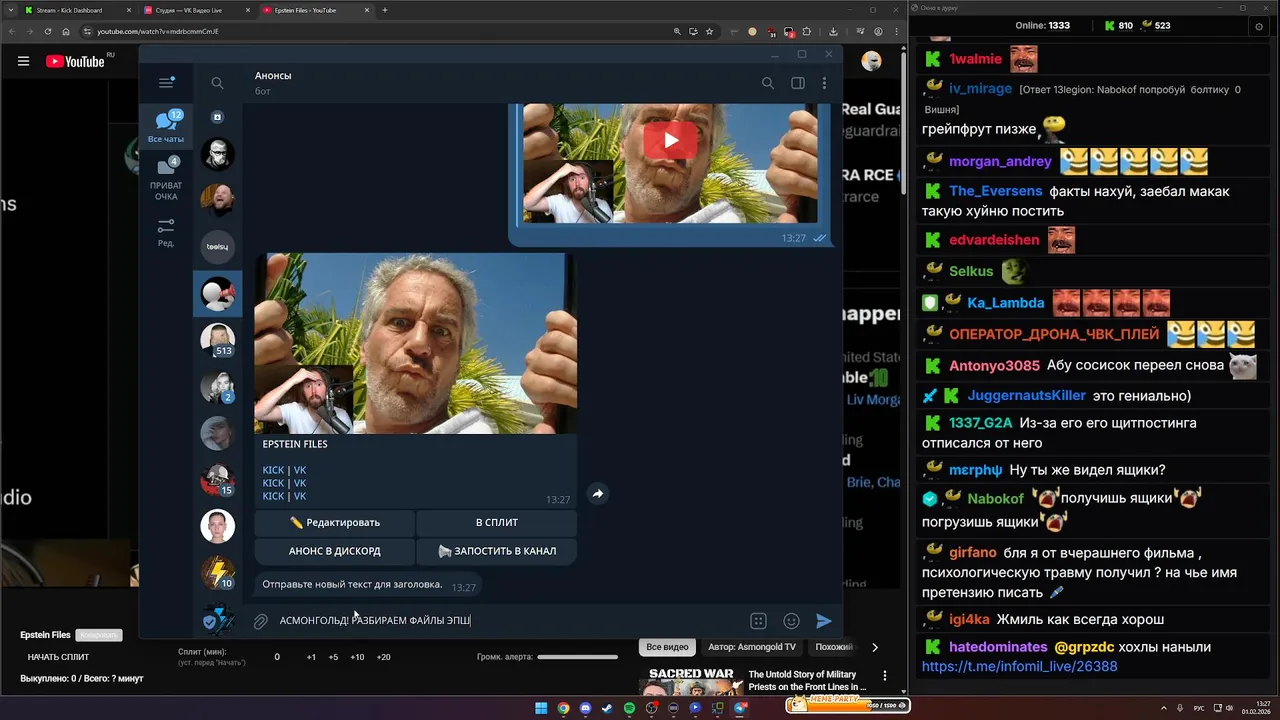Open browser extensions puzzle icon
The width and height of the screenshot is (1280, 720).
(807, 31)
